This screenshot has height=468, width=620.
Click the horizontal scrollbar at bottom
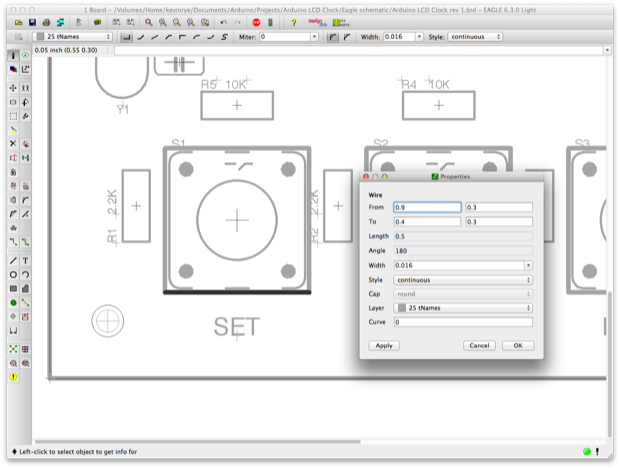[198, 442]
